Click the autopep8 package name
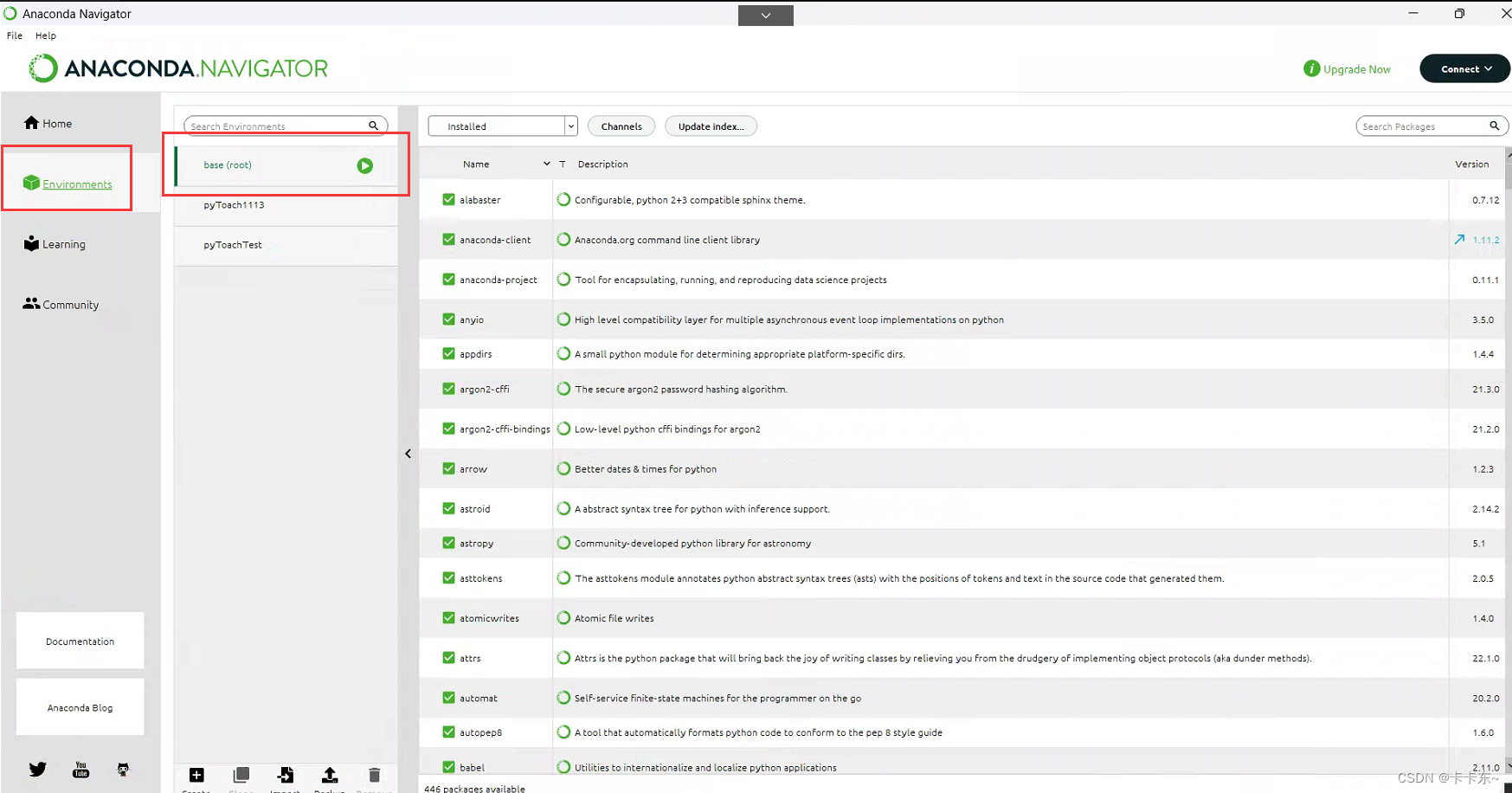The height and width of the screenshot is (793, 1512). [480, 732]
